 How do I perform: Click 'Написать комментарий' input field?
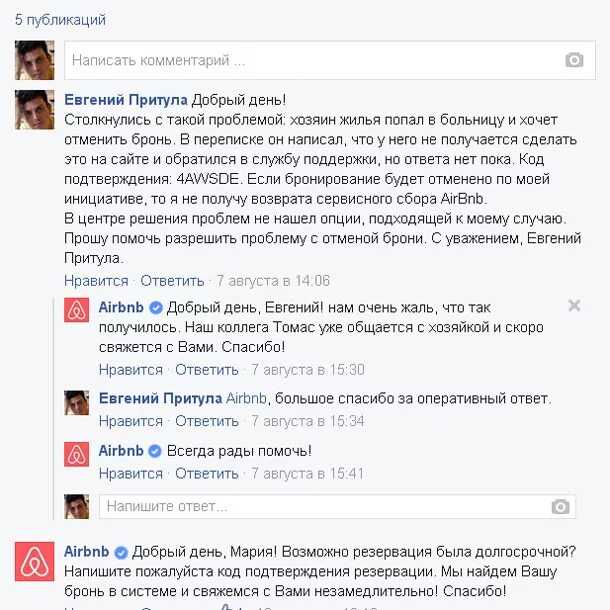[x=330, y=60]
